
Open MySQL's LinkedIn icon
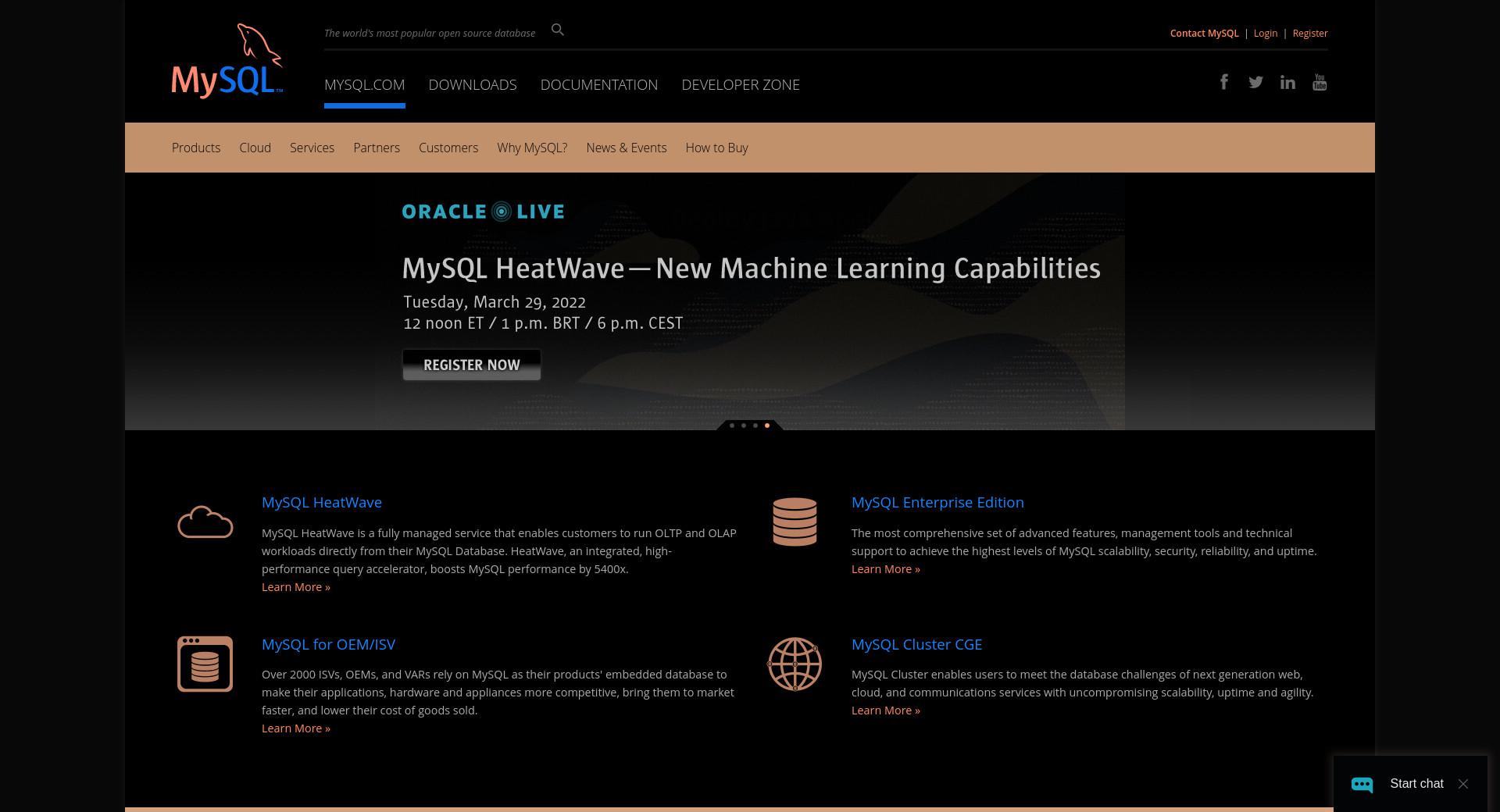point(1287,82)
